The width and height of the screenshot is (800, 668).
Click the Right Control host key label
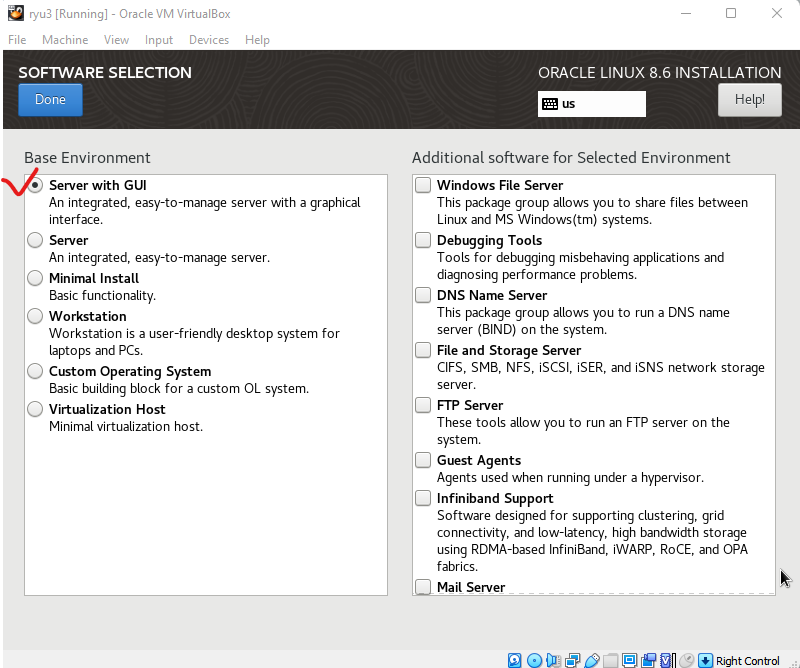pyautogui.click(x=747, y=661)
